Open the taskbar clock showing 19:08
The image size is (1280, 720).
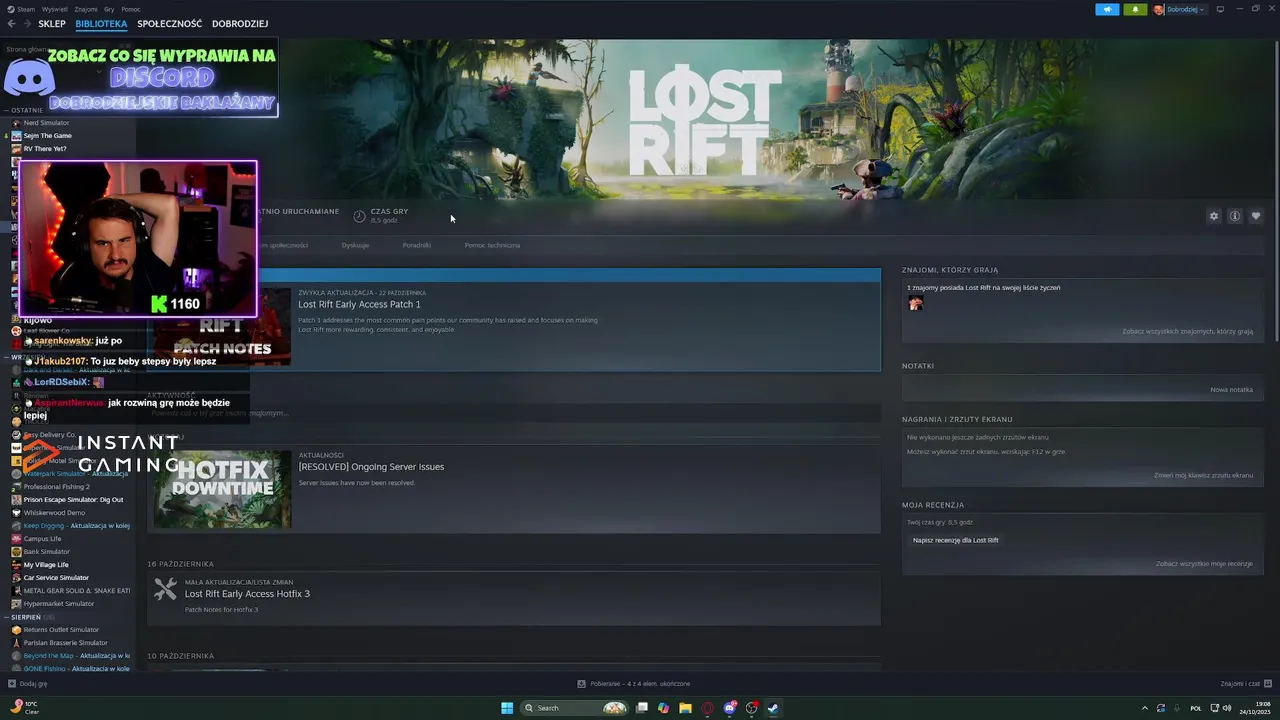1255,708
